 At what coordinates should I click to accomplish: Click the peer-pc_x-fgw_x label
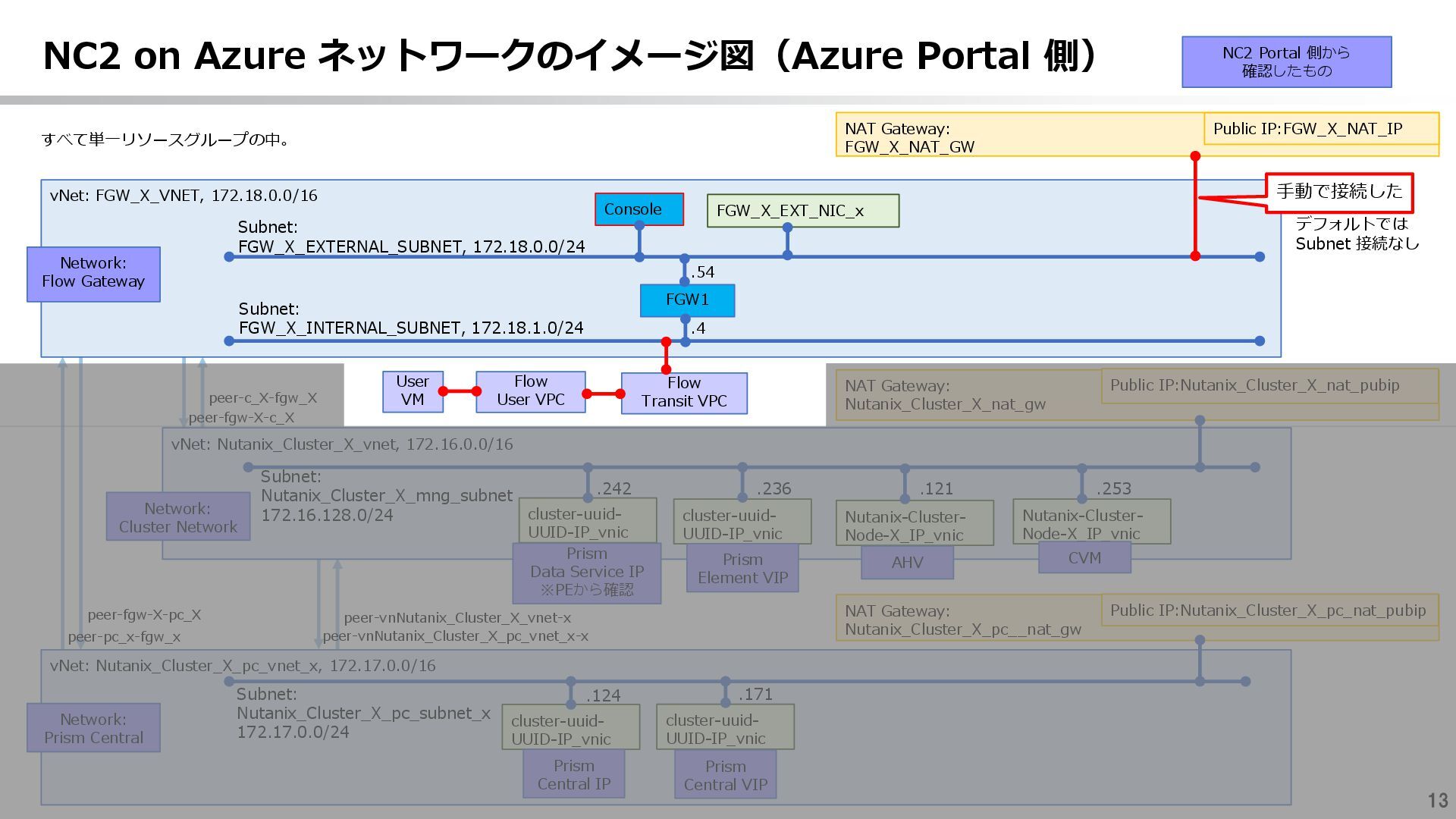(124, 637)
